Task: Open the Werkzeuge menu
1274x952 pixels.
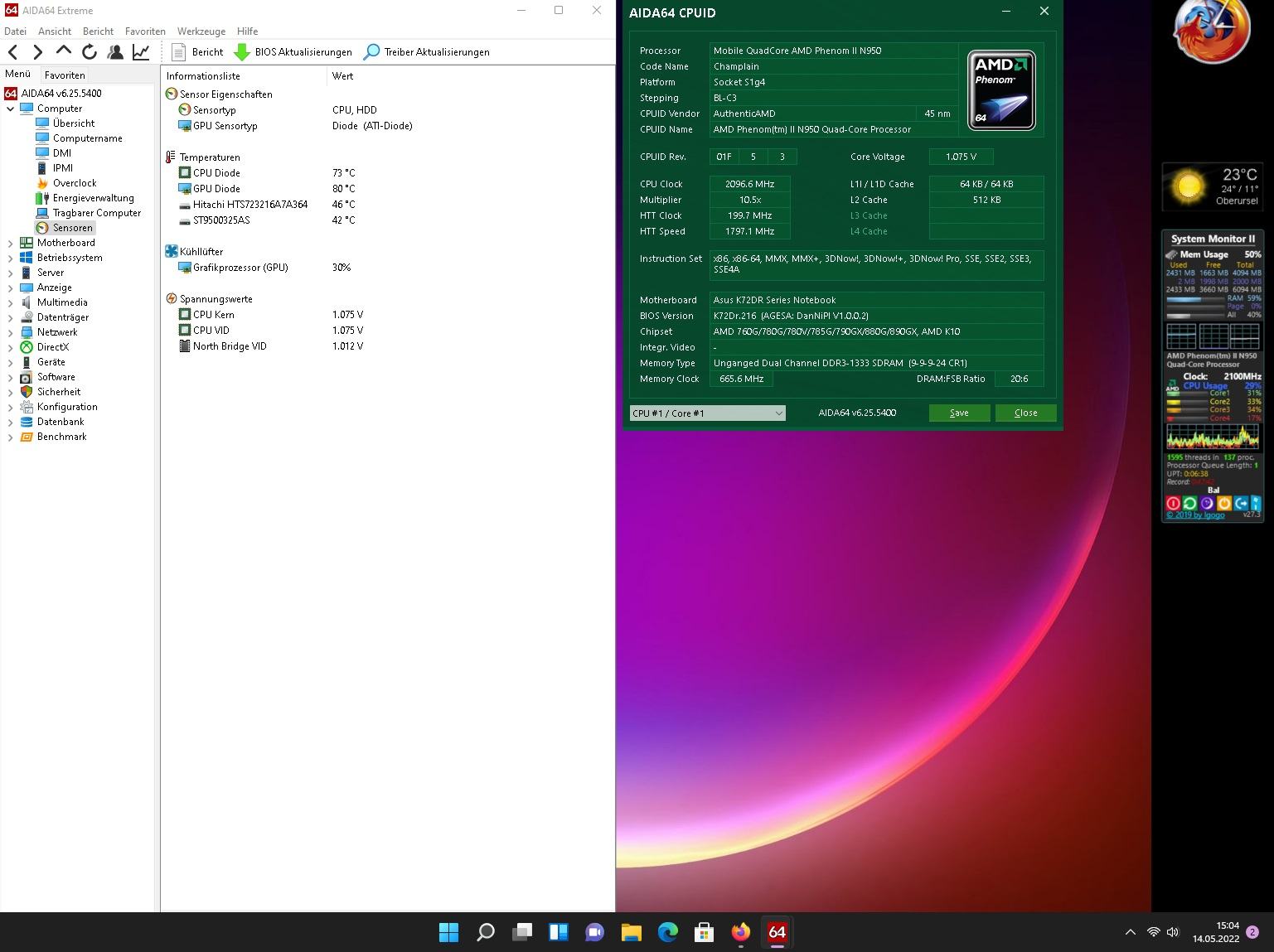Action: (201, 31)
